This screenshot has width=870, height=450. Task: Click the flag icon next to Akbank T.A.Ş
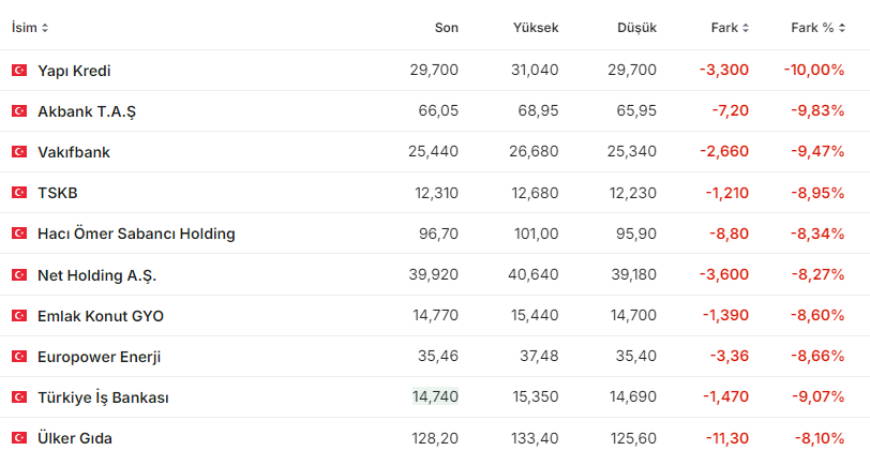point(19,111)
